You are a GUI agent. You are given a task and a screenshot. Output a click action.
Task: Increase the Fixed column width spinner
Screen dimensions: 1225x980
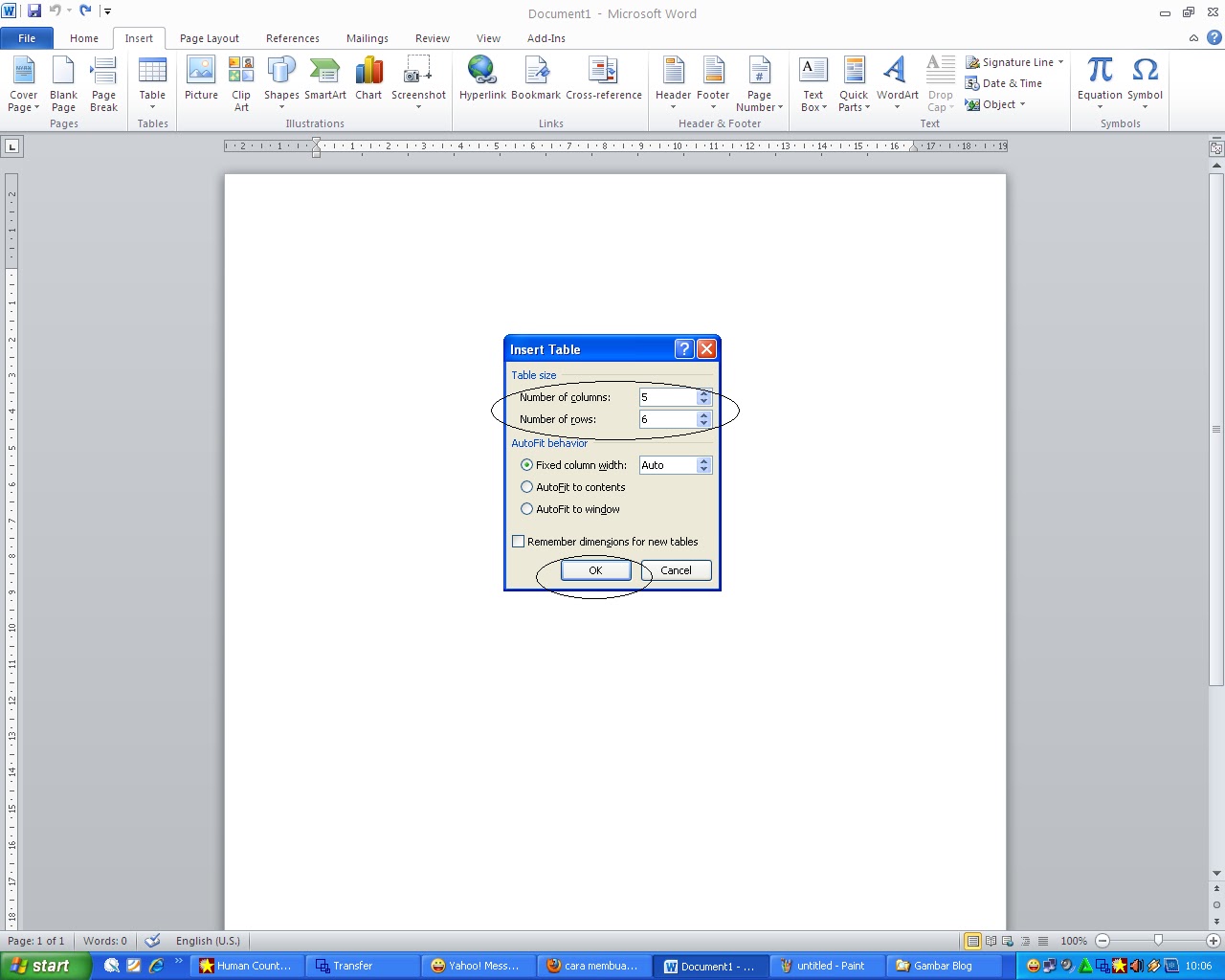click(704, 461)
